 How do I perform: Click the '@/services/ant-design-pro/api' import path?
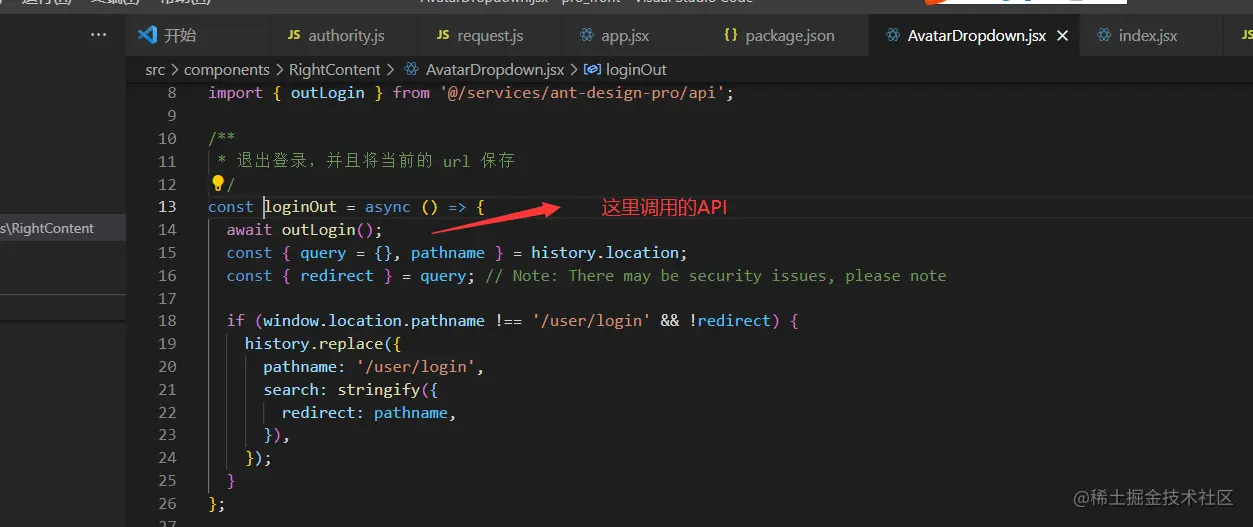[582, 93]
